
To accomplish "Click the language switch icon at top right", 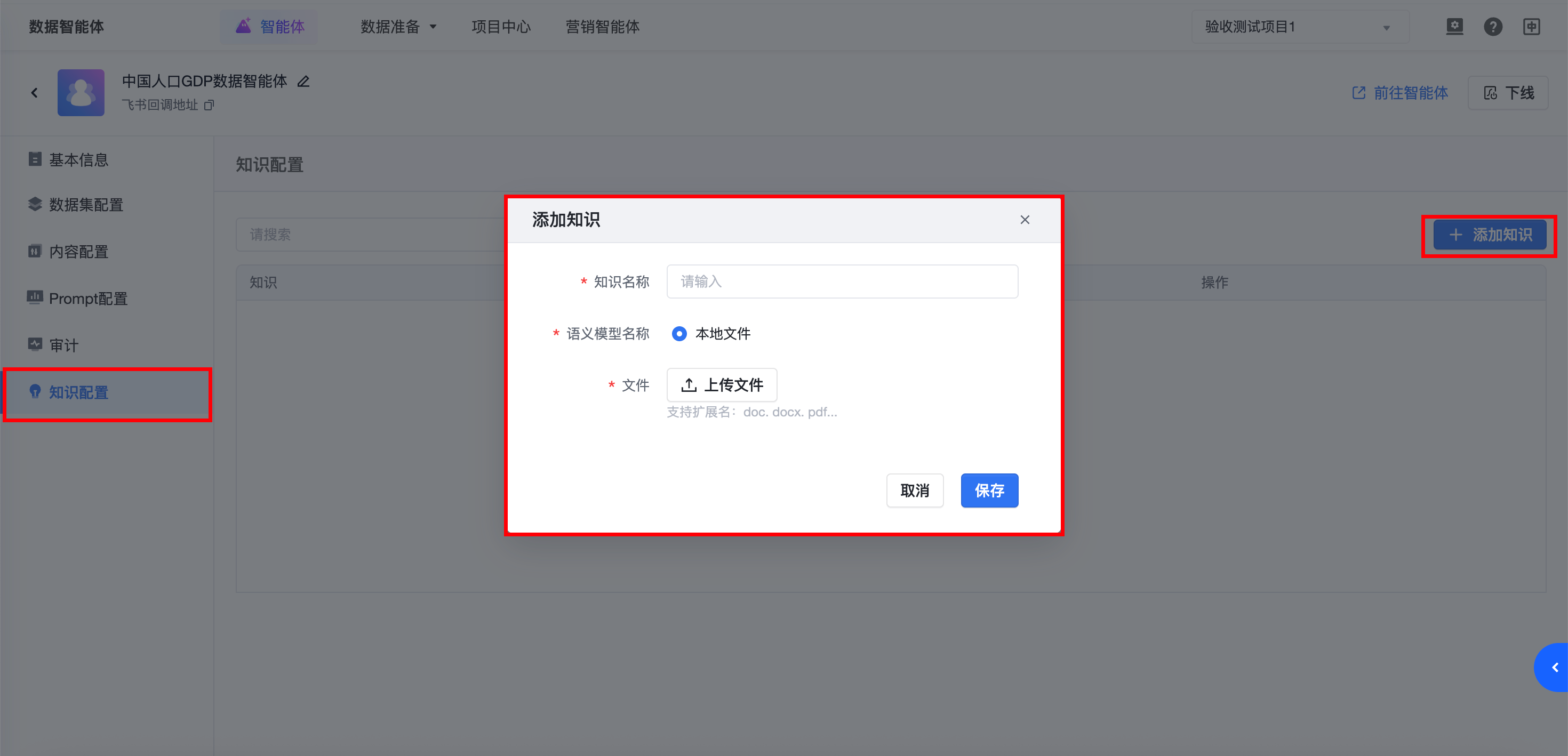I will [1531, 27].
